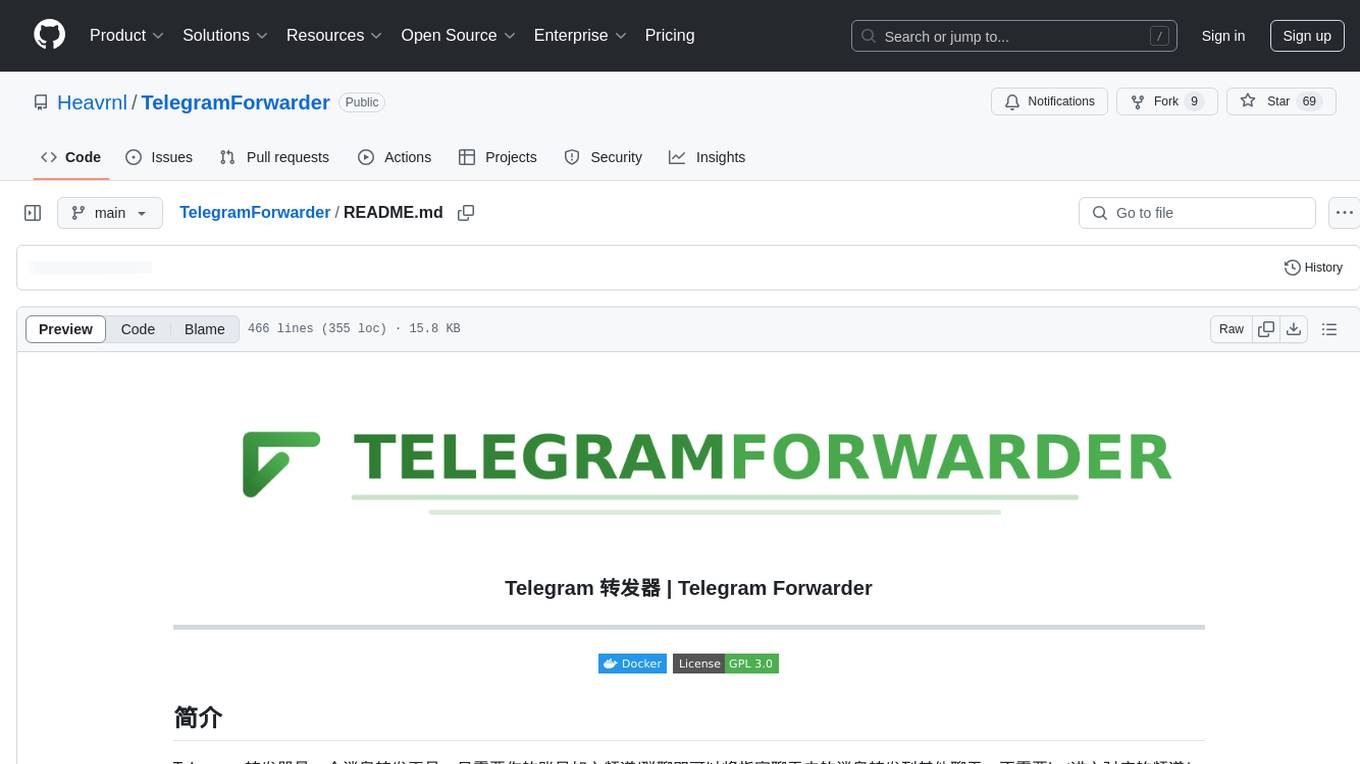The width and height of the screenshot is (1360, 764).
Task: Click the Docker badge
Action: pyautogui.click(x=632, y=663)
